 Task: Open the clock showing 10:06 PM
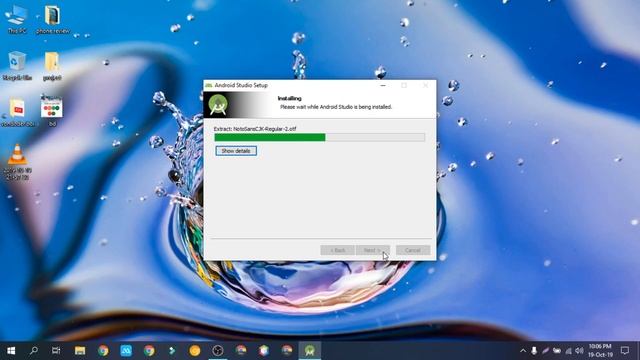tap(600, 351)
